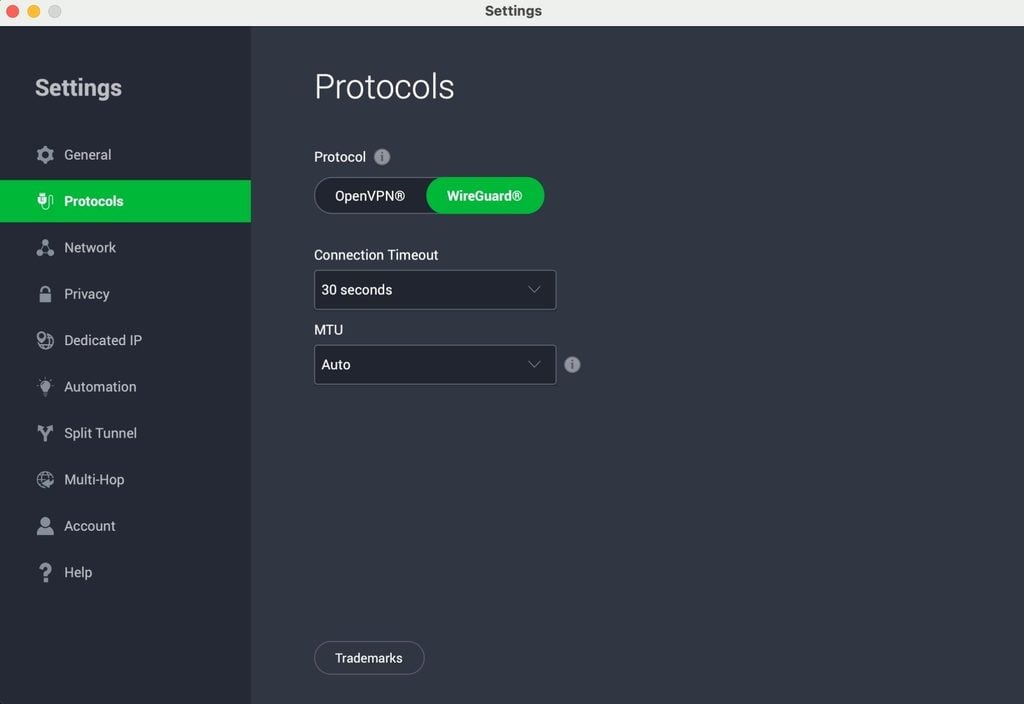Click the Settings sidebar heading

click(x=78, y=88)
